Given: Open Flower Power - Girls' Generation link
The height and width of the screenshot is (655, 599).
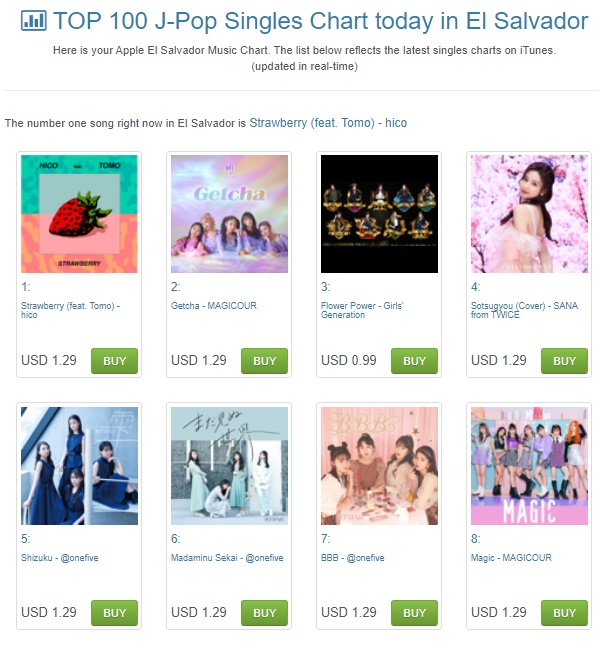Looking at the screenshot, I should click(x=362, y=310).
